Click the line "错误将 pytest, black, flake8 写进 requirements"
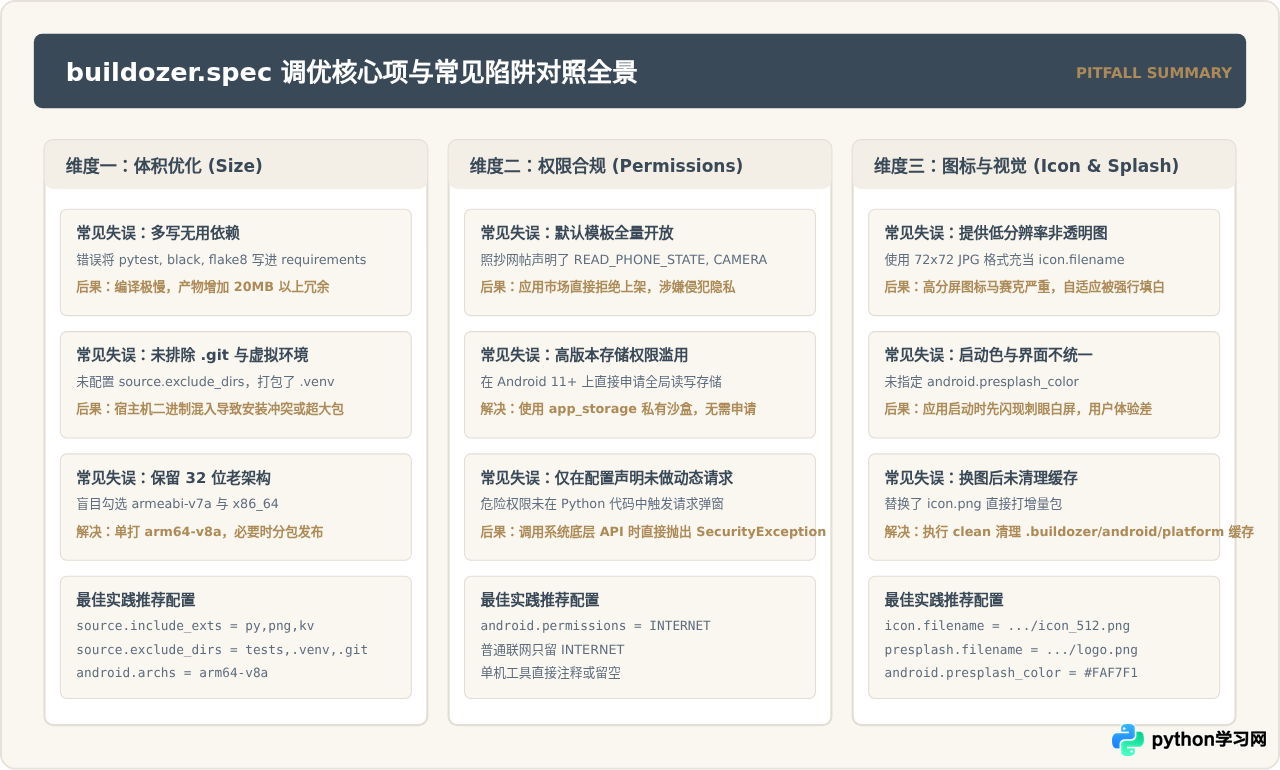 tap(221, 260)
